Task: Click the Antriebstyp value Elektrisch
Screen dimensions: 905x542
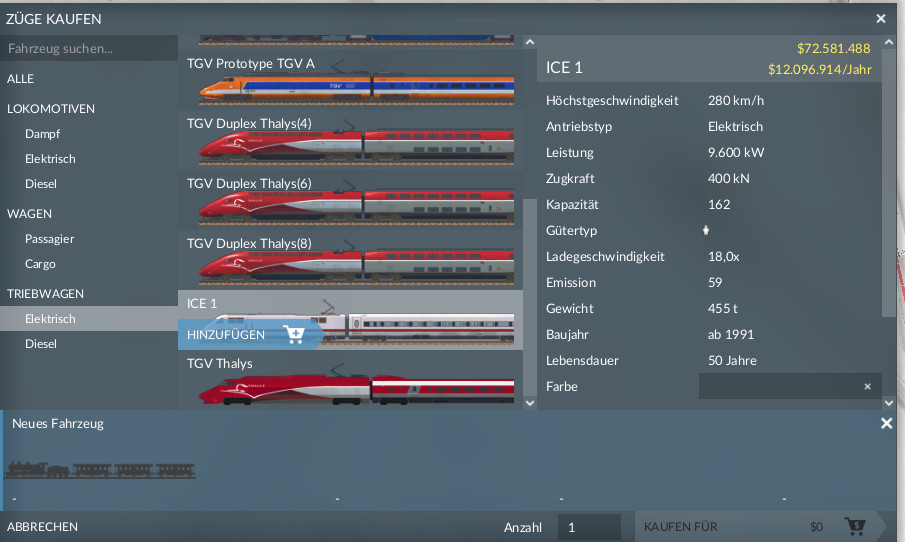Action: click(x=735, y=126)
